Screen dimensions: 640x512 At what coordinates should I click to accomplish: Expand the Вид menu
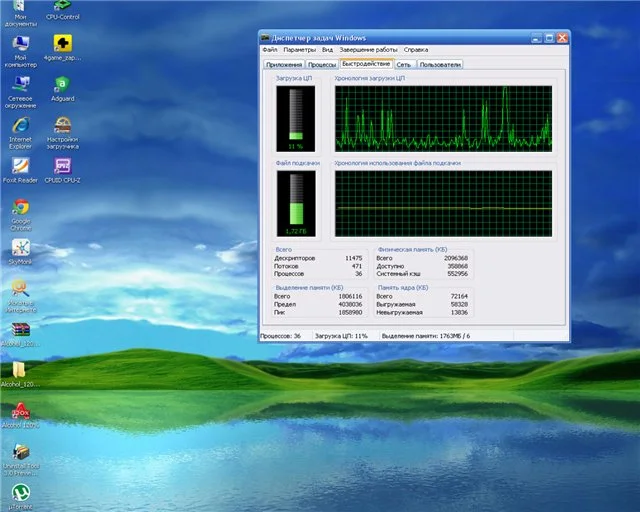tap(327, 49)
